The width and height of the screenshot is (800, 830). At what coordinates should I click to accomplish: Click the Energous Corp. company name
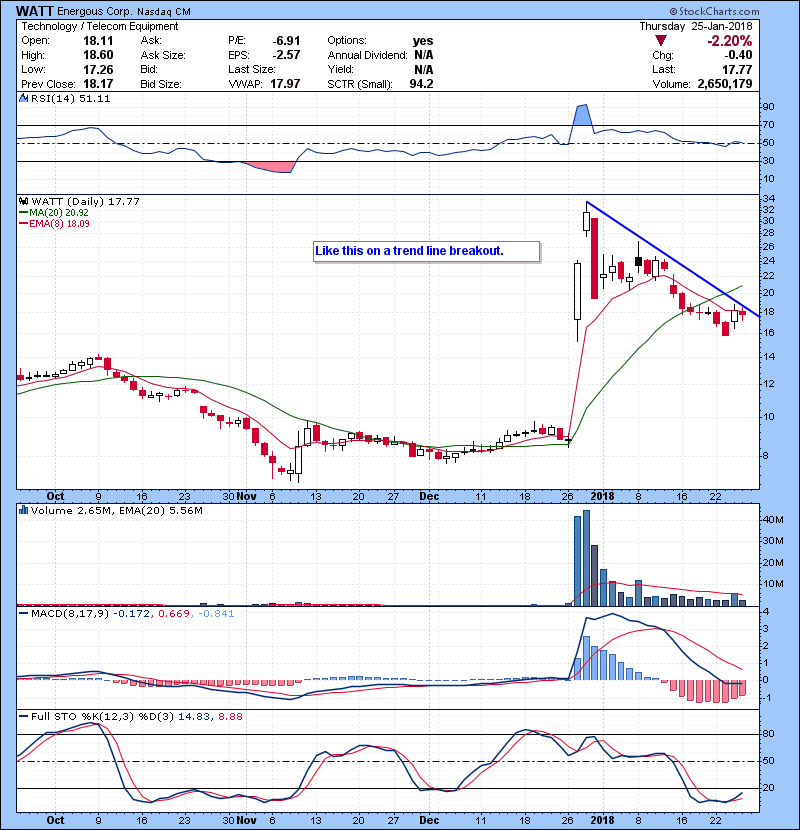(x=95, y=11)
